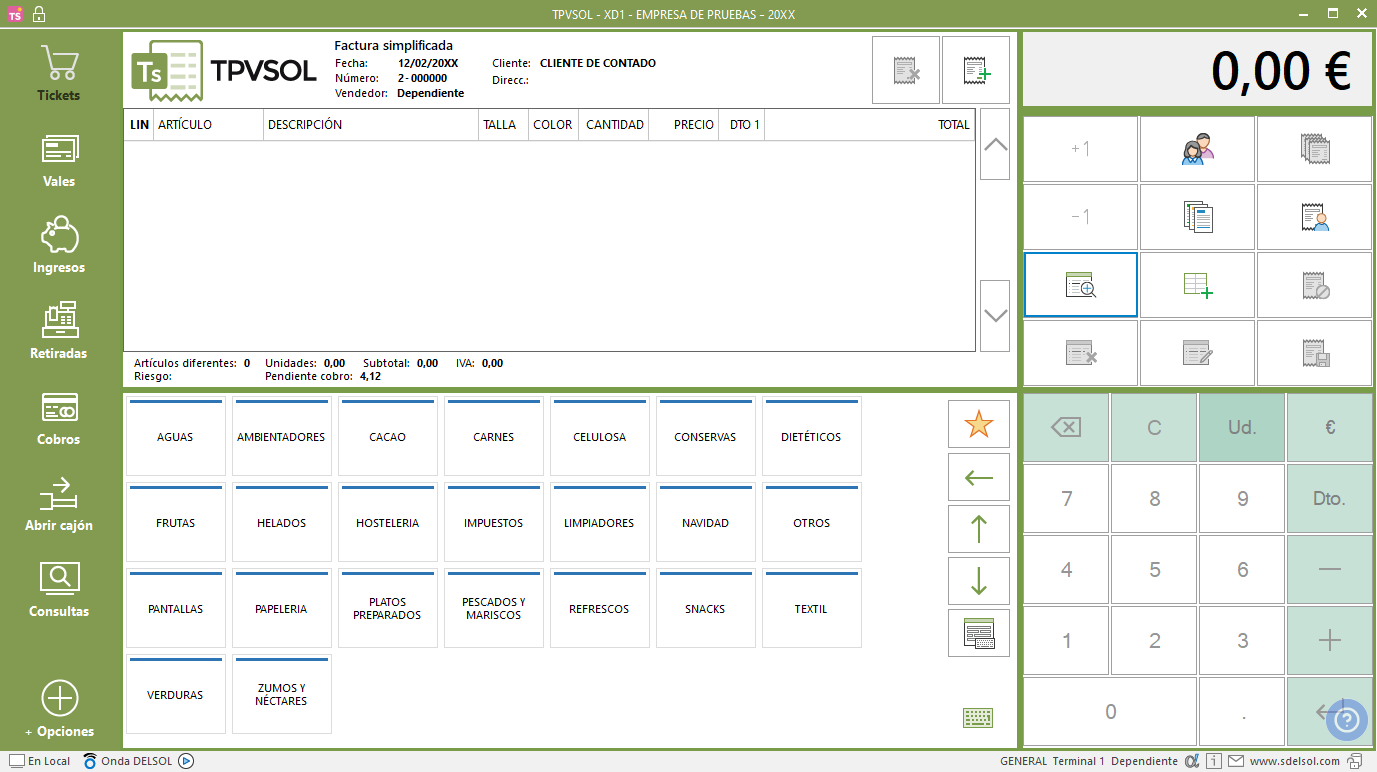This screenshot has width=1377, height=772.
Task: Play Onda DELSOL radio button
Action: pyautogui.click(x=186, y=761)
